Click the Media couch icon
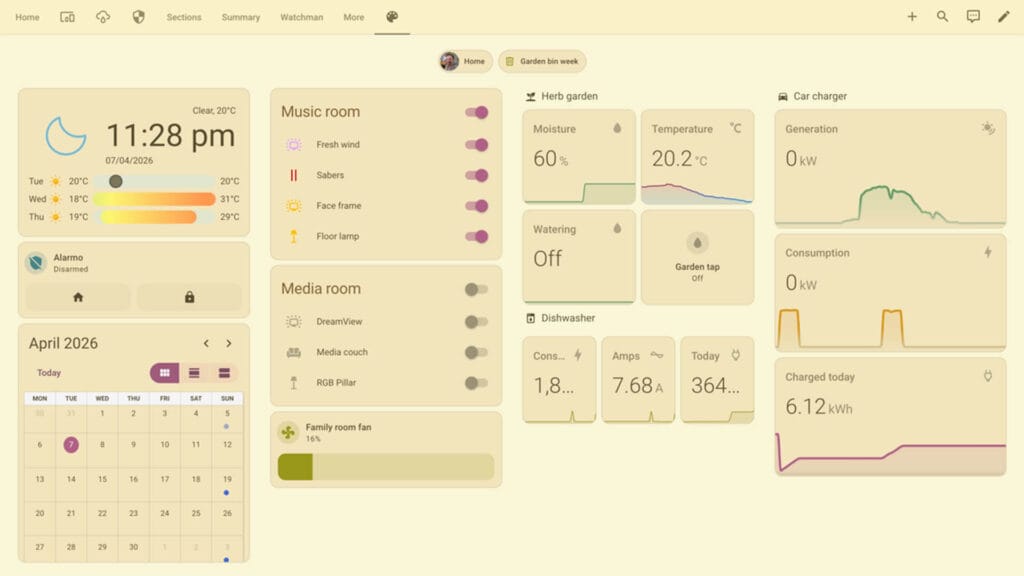 tap(294, 352)
